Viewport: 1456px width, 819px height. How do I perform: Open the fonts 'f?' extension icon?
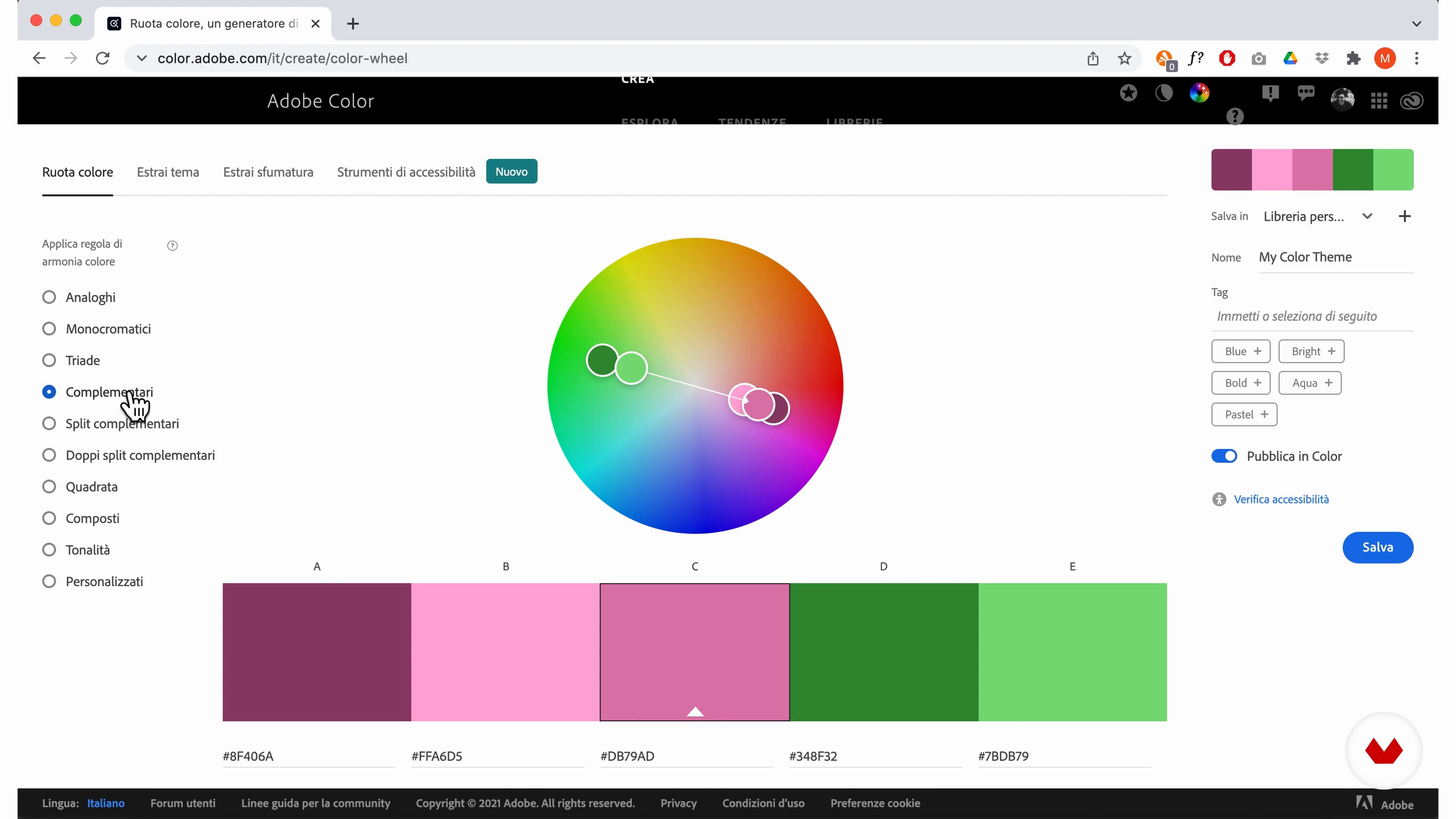click(1196, 58)
